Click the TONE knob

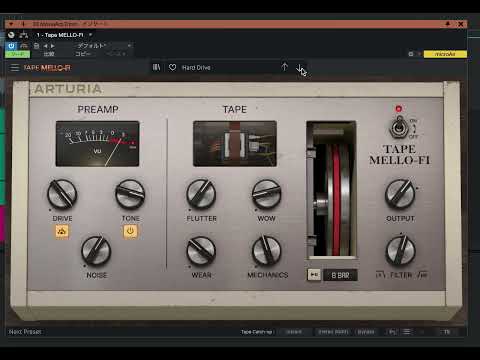(130, 194)
